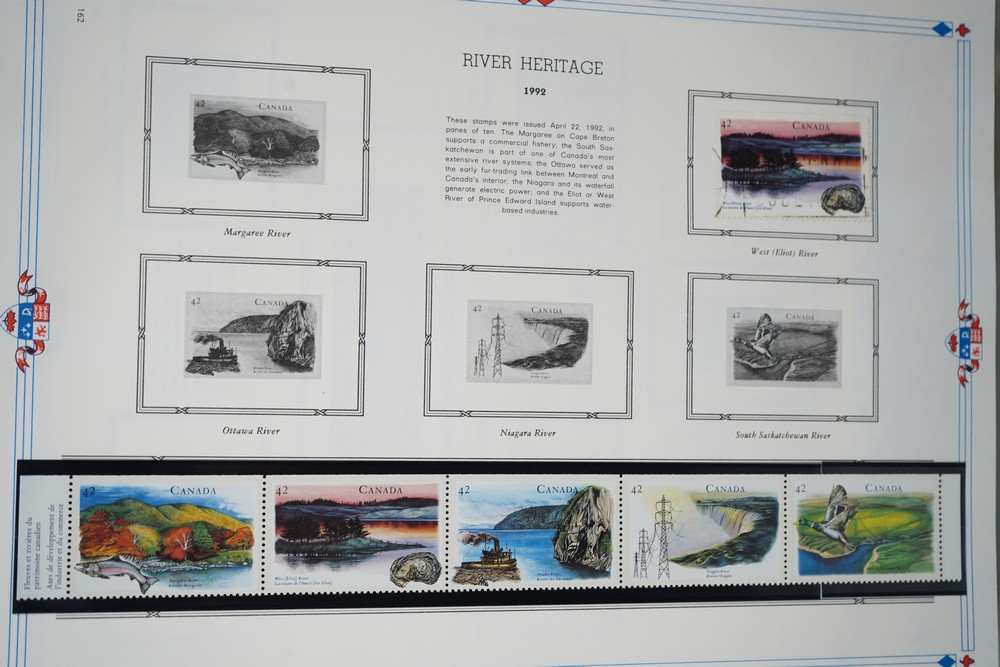Image resolution: width=1000 pixels, height=667 pixels.
Task: Click the colour sunset oyster stamp in the strip
Action: click(x=356, y=536)
